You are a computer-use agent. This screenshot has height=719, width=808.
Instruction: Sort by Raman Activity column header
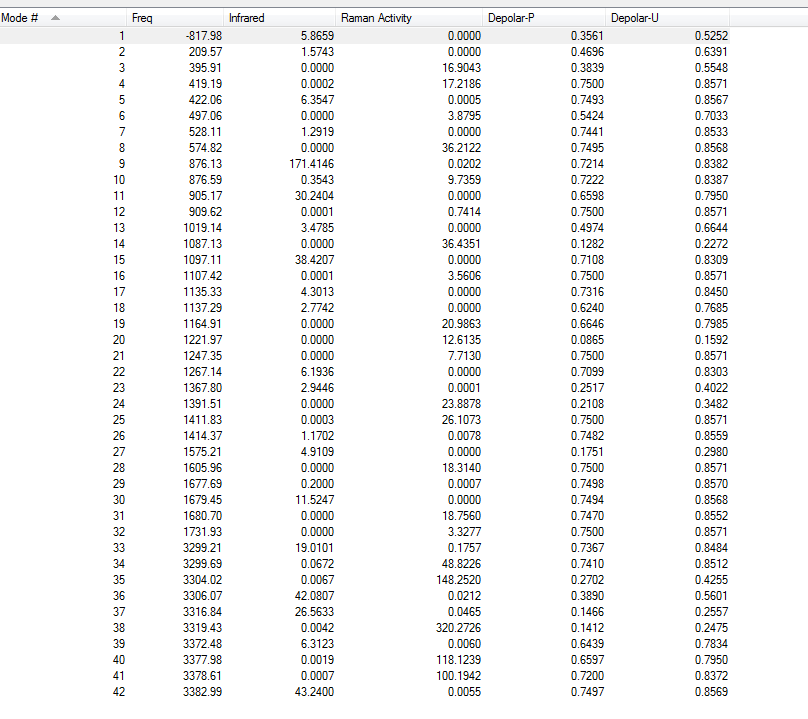[x=409, y=18]
